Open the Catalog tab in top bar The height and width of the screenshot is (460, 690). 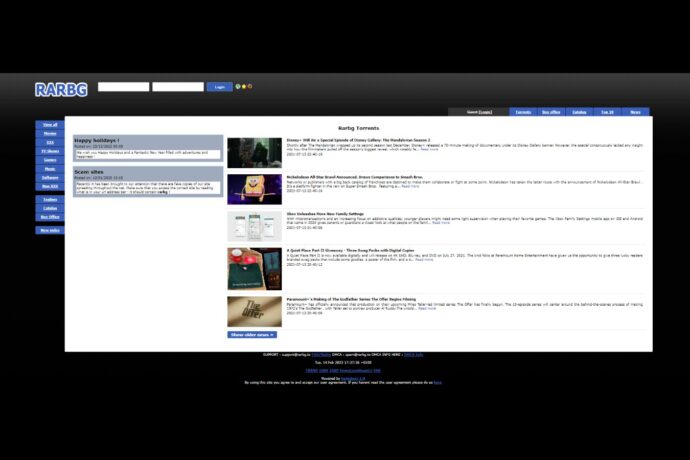pos(580,112)
